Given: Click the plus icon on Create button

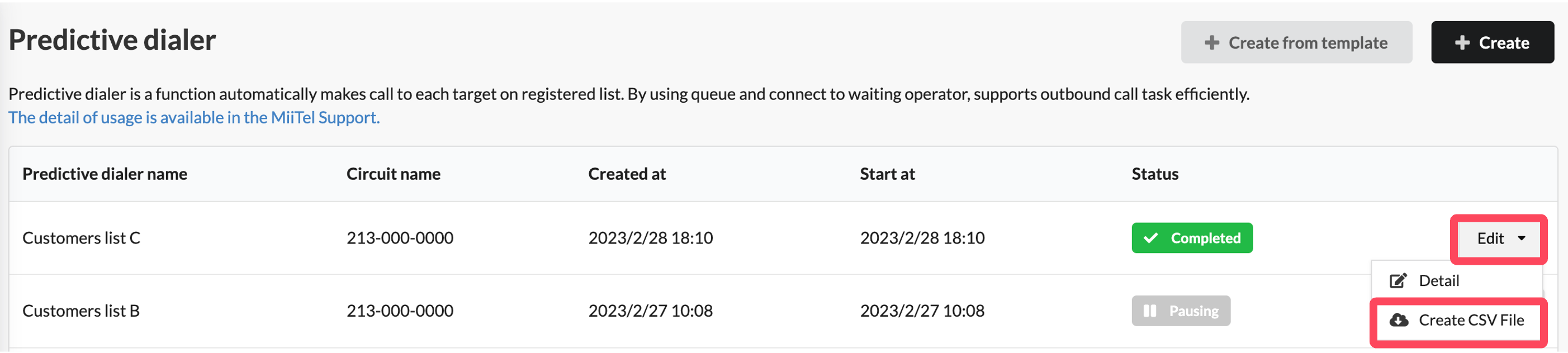Looking at the screenshot, I should point(1462,42).
